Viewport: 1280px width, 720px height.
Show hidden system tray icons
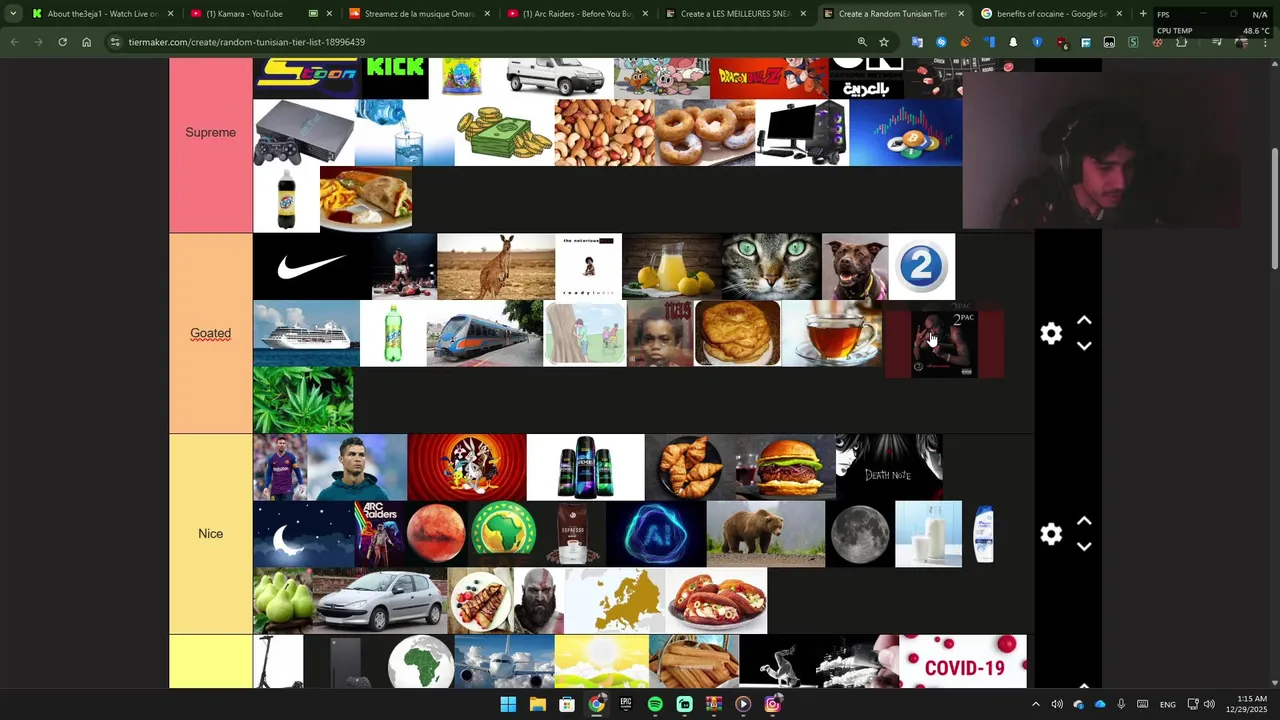pos(1035,705)
